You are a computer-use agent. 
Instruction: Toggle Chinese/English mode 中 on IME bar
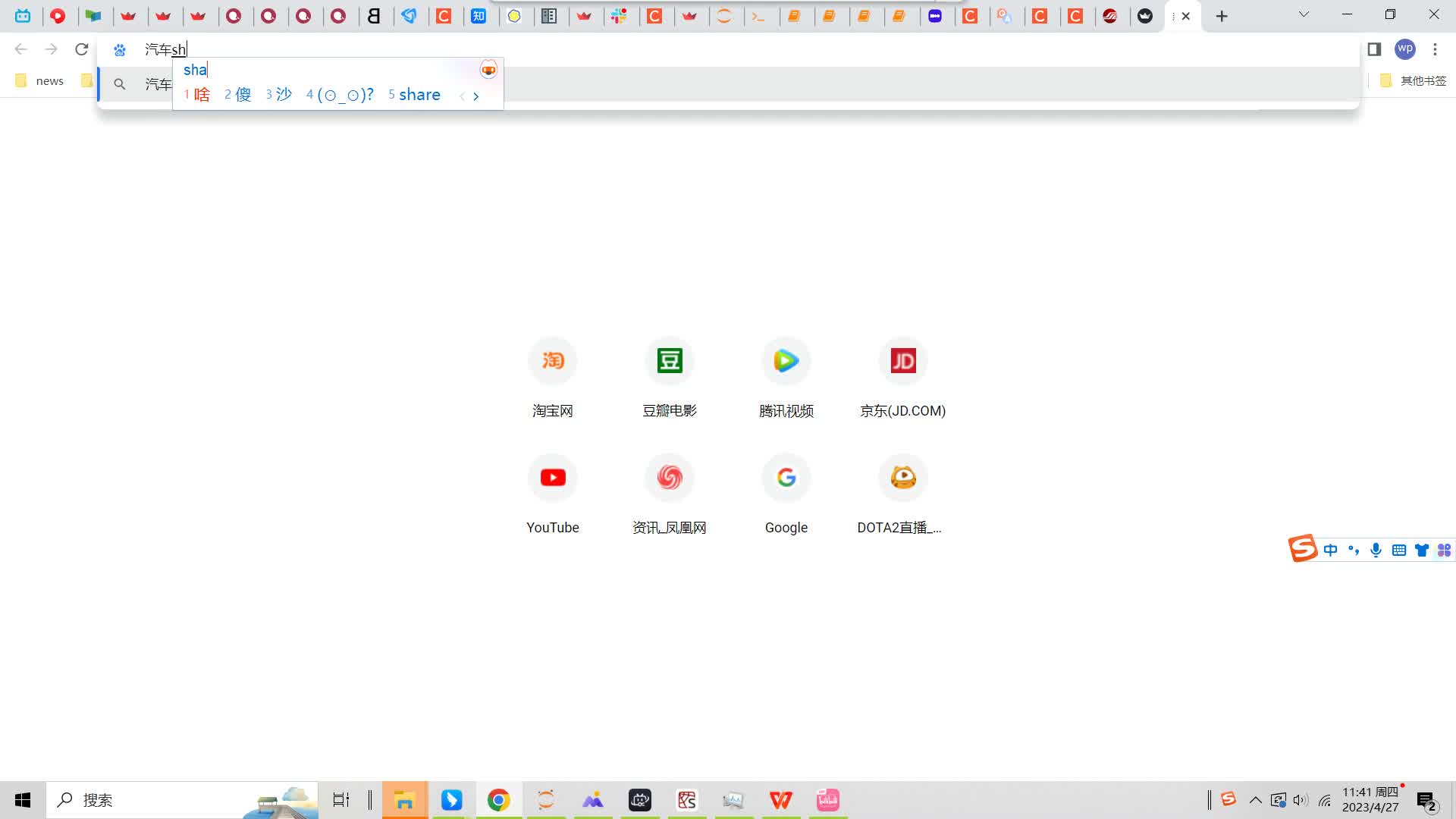[x=1331, y=551]
